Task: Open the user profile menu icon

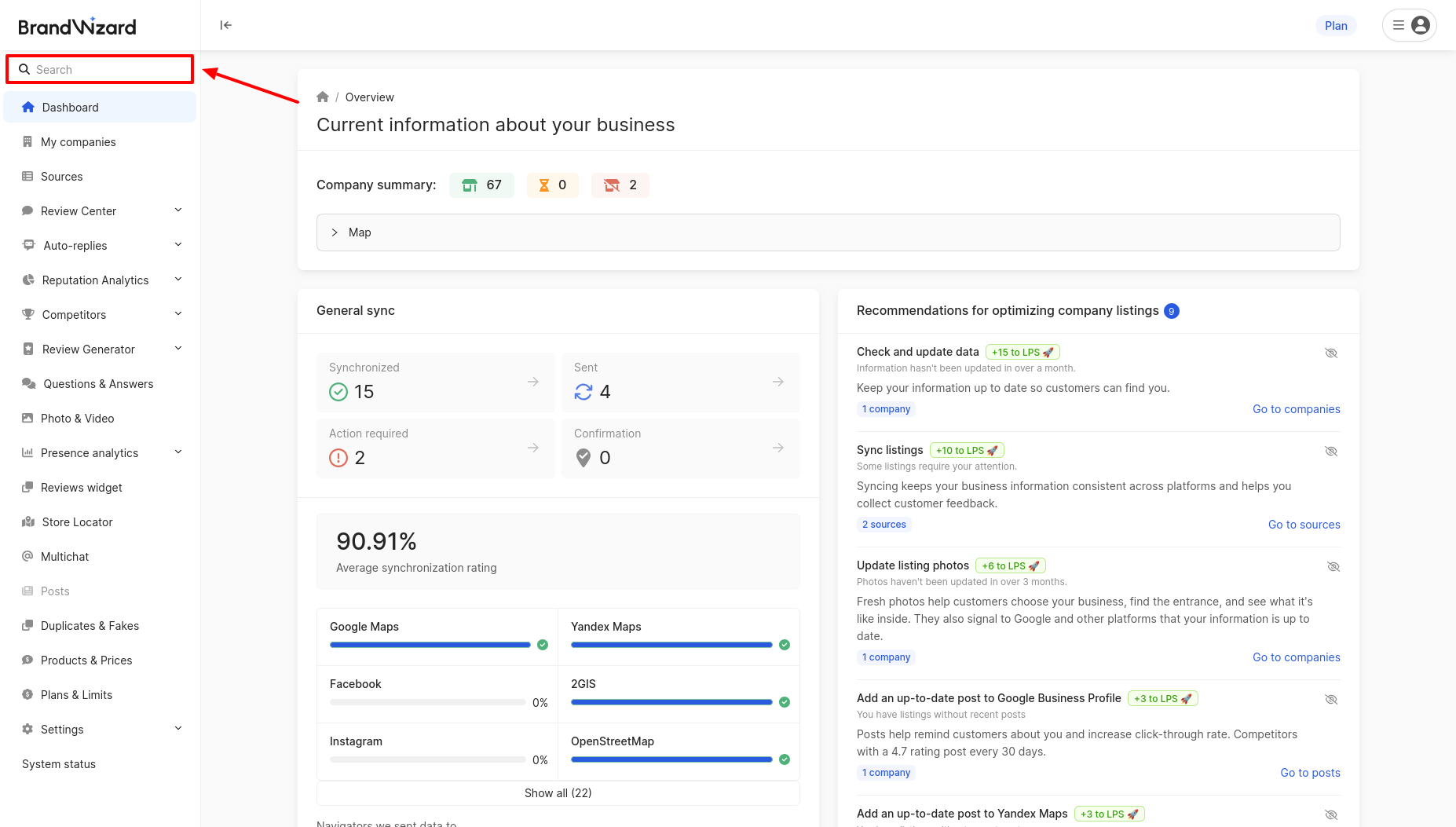Action: pos(1420,25)
